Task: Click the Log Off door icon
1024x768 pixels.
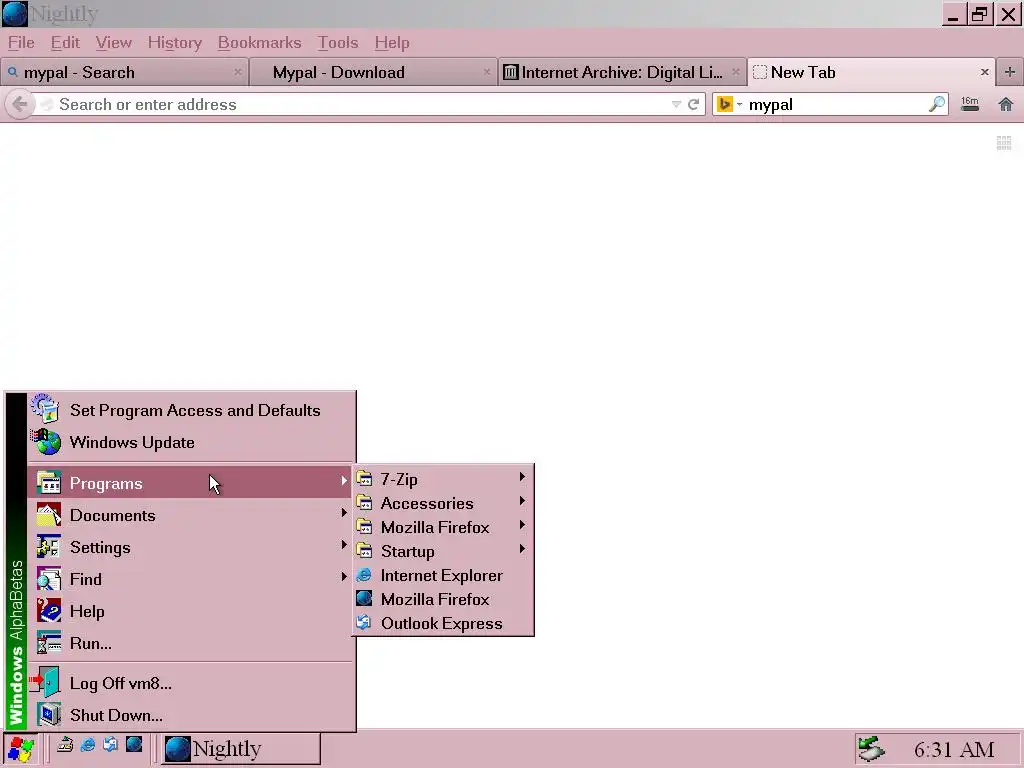Action: click(46, 682)
